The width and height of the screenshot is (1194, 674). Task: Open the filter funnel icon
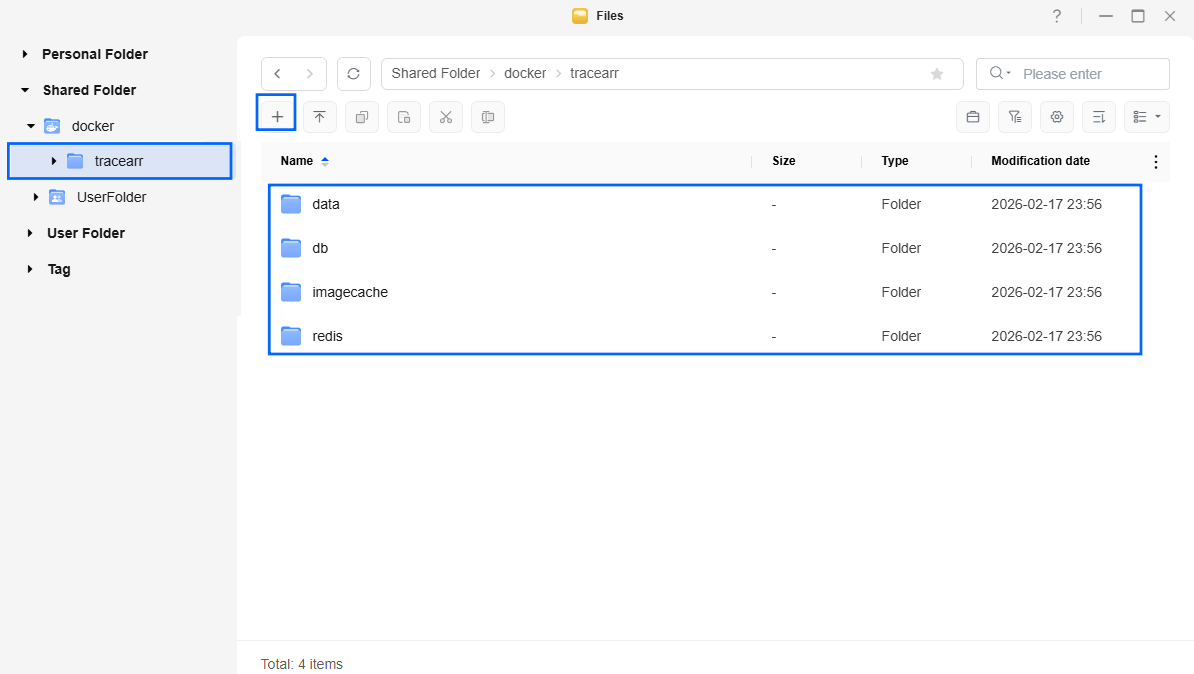(1014, 117)
